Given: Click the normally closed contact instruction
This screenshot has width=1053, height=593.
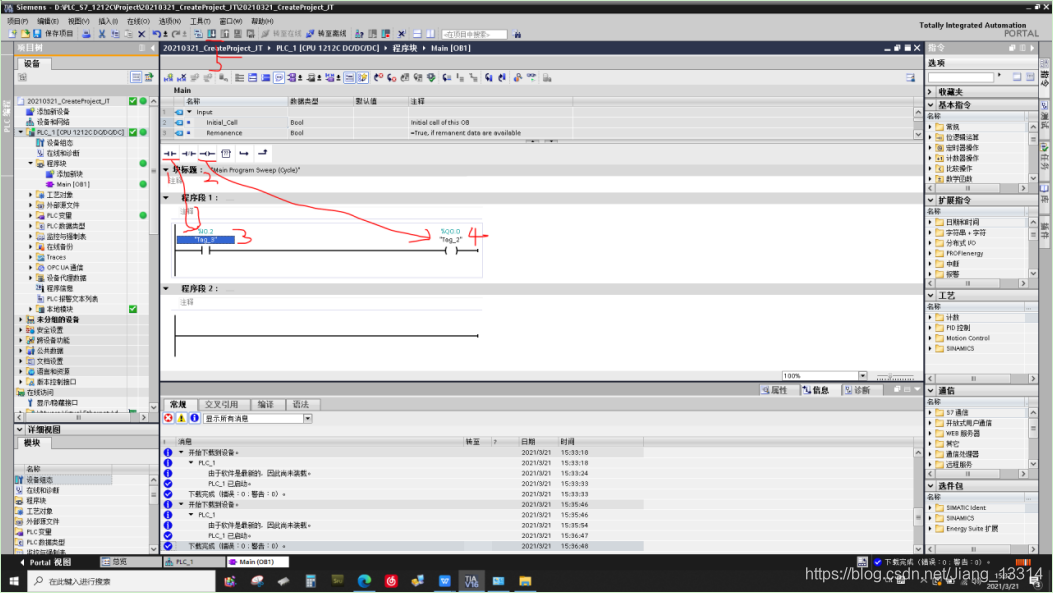Looking at the screenshot, I should click(x=189, y=154).
